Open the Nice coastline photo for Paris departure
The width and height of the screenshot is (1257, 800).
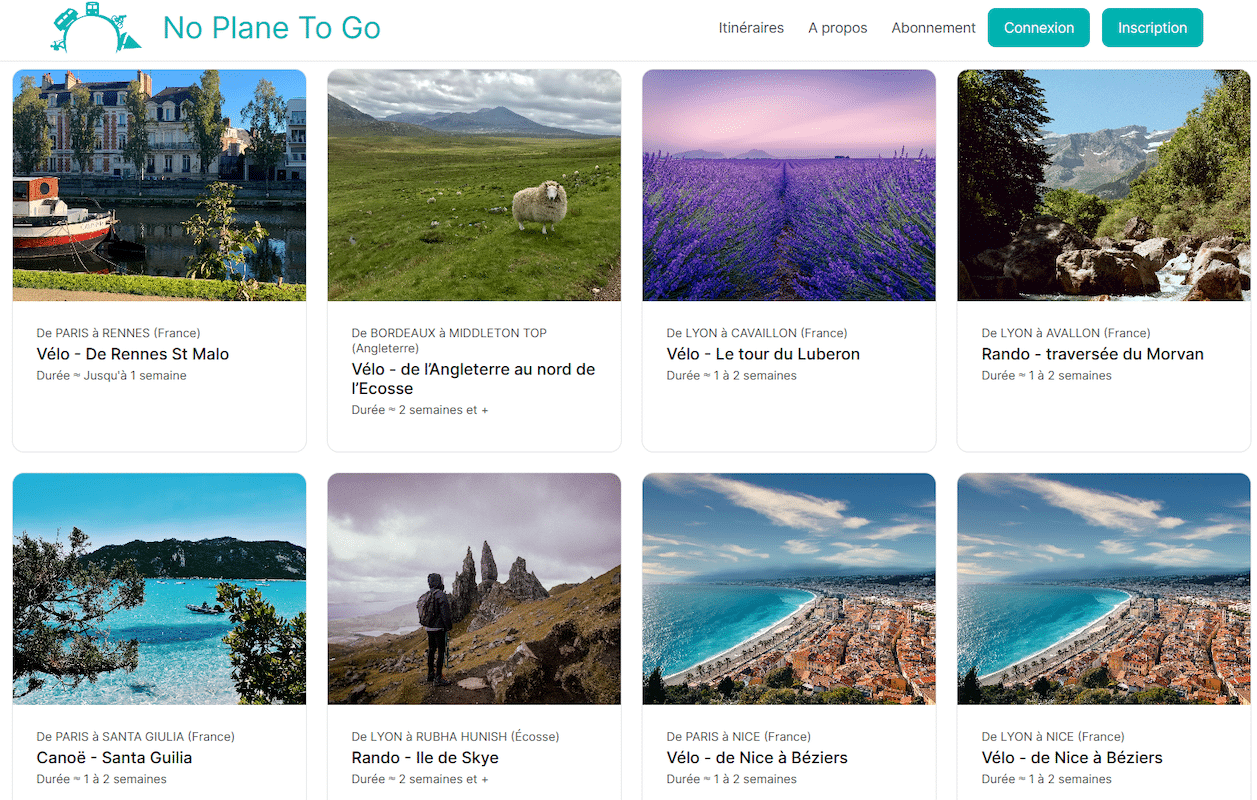tap(789, 589)
